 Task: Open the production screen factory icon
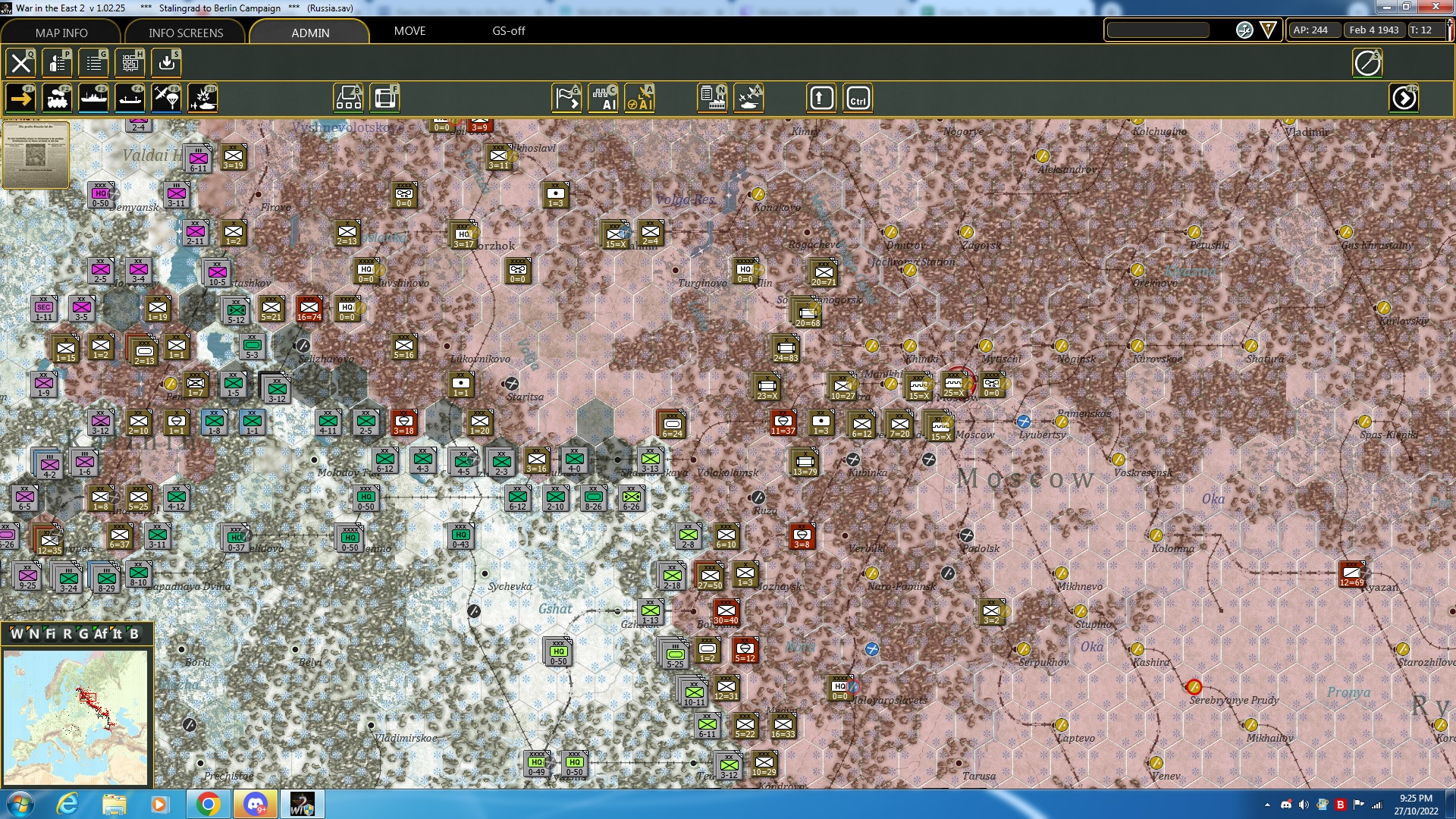point(711,97)
